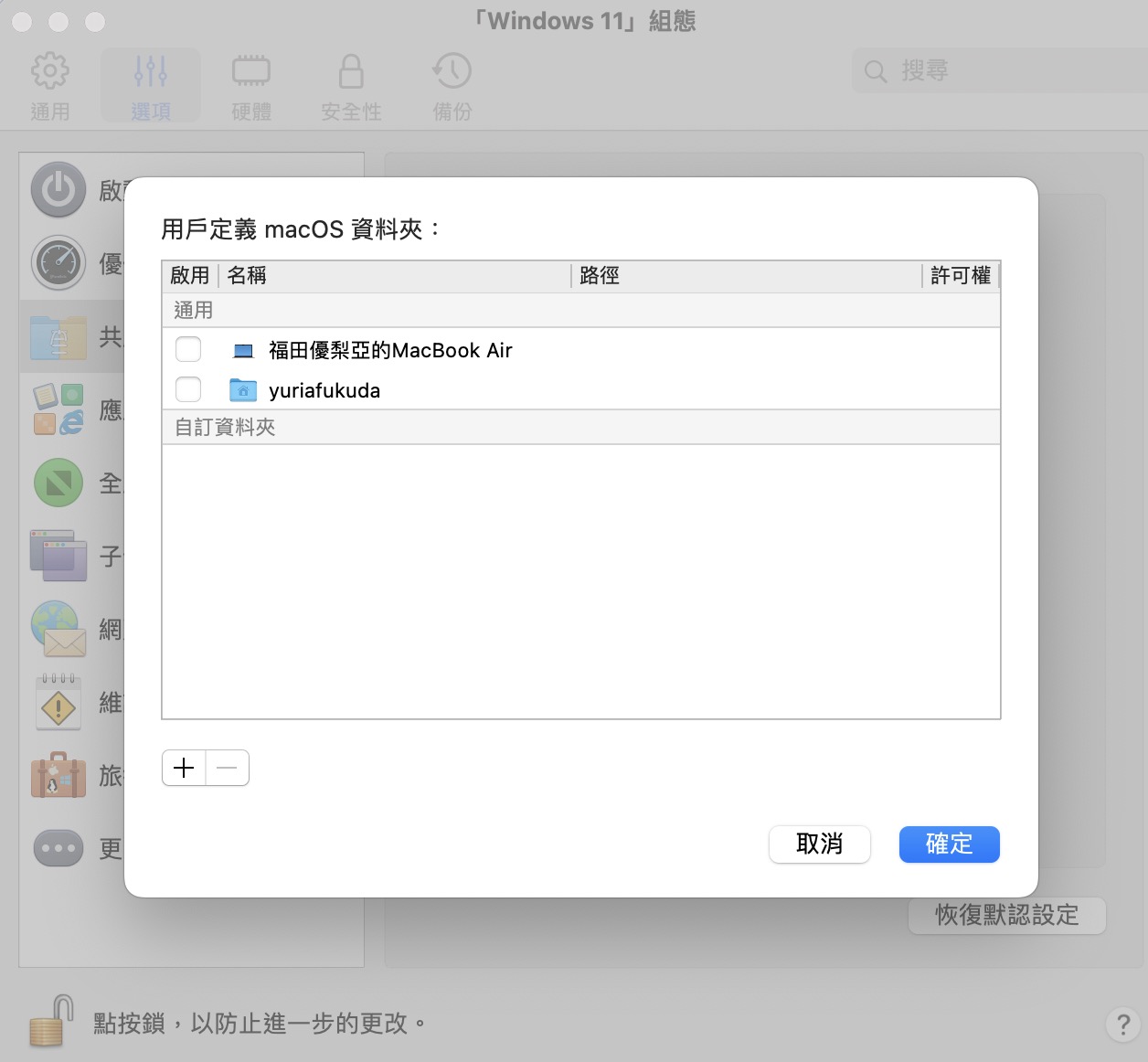The height and width of the screenshot is (1062, 1148).
Task: Click the 許可權 column header
Action: (x=961, y=275)
